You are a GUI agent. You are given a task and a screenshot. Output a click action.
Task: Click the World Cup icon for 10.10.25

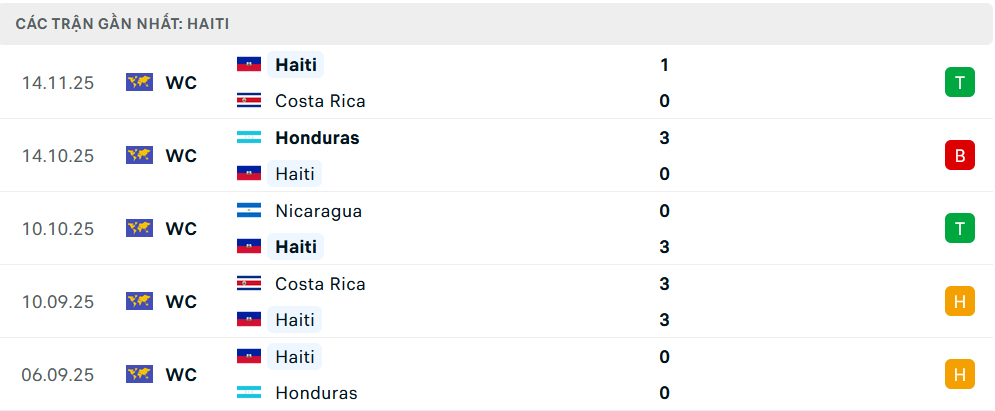[139, 229]
